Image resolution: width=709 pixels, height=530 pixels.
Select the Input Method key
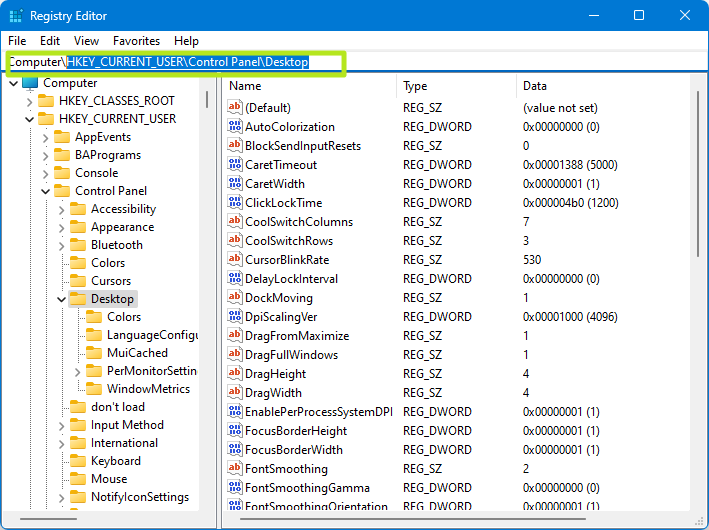tap(127, 425)
